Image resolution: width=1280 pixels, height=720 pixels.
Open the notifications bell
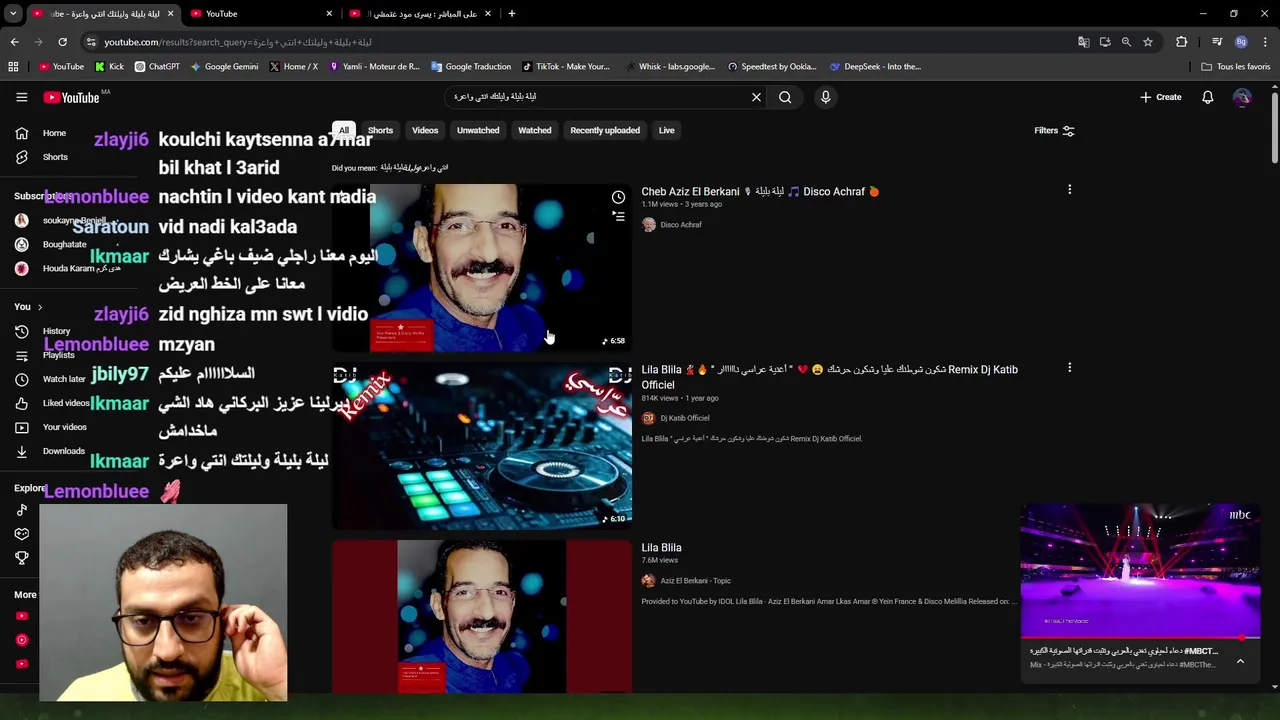(1207, 97)
